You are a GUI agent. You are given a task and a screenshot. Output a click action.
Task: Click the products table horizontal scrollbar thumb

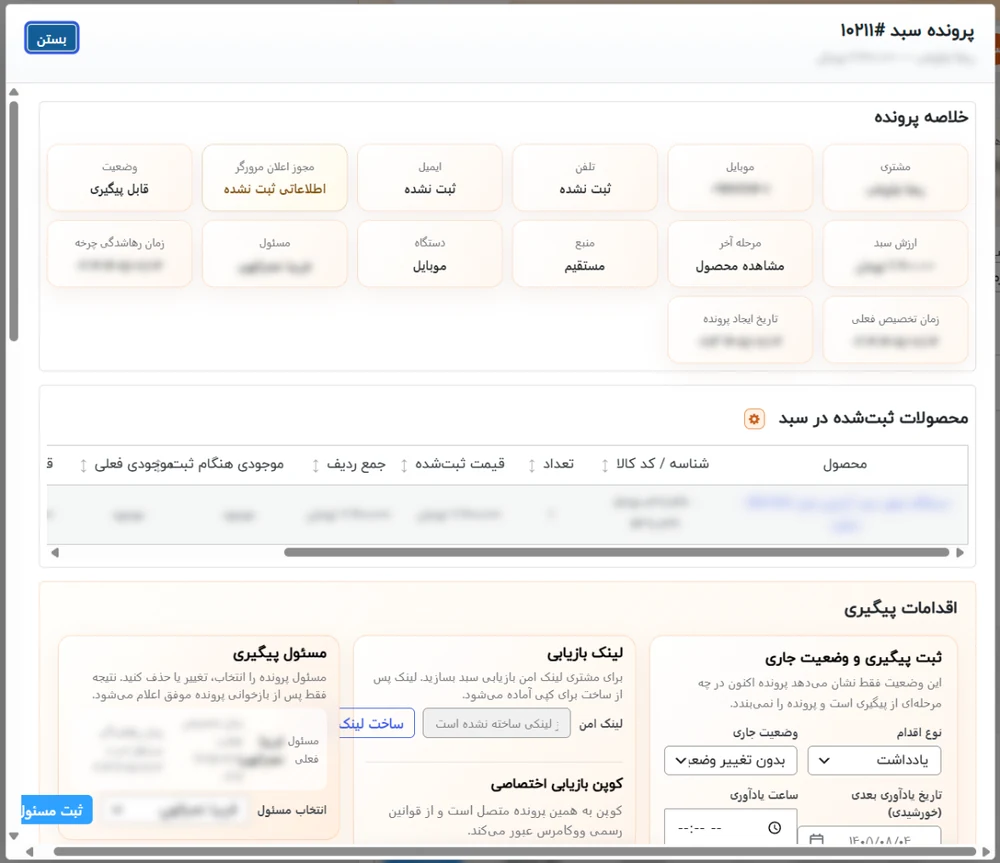(616, 552)
